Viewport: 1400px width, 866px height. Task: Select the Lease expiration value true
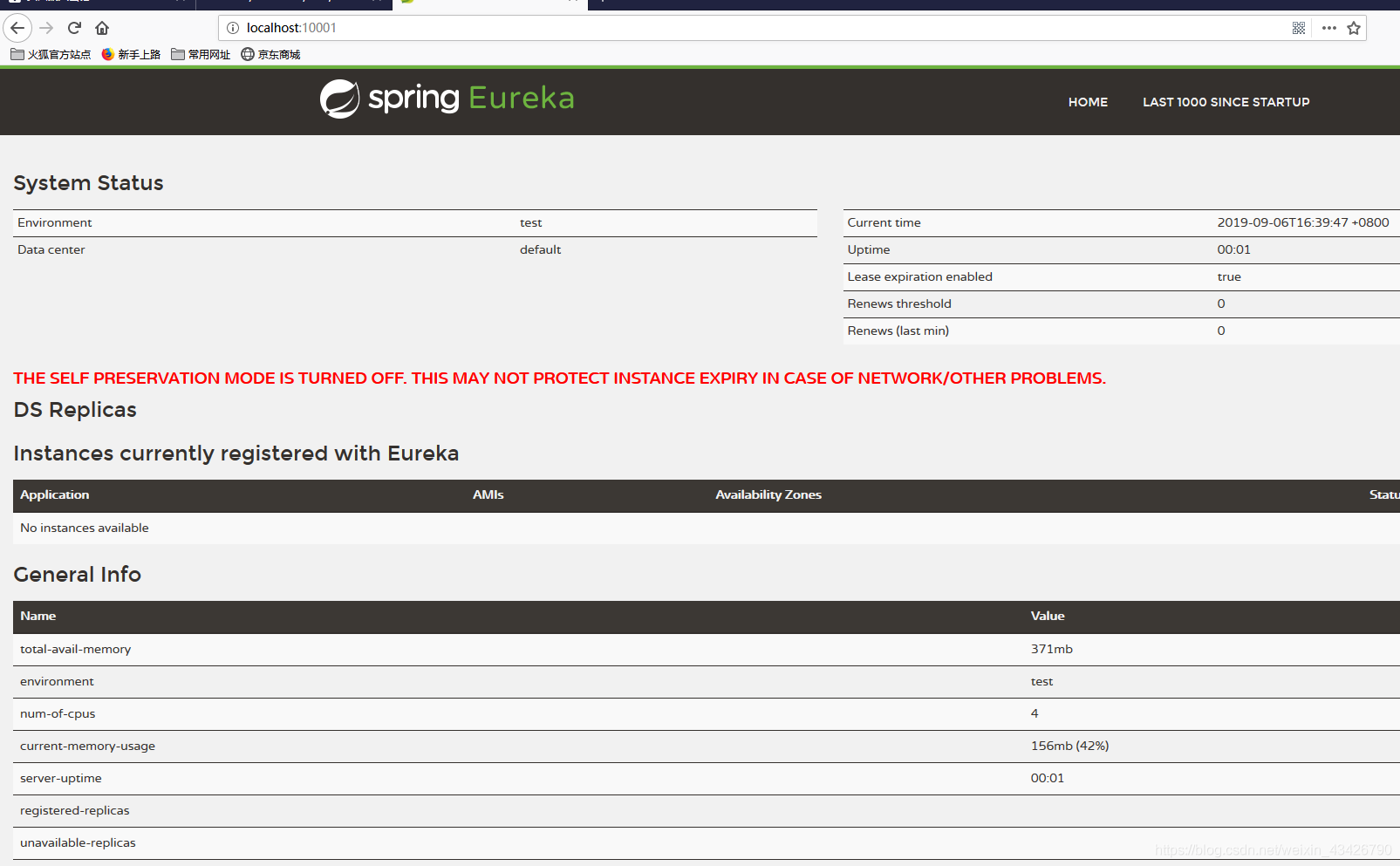point(1229,276)
